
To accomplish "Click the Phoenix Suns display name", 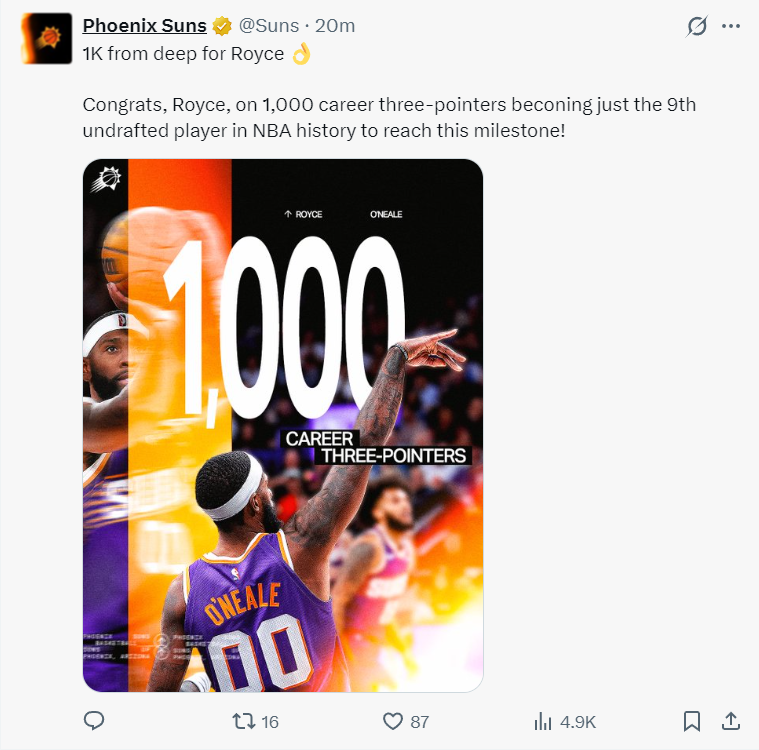I will (x=144, y=25).
